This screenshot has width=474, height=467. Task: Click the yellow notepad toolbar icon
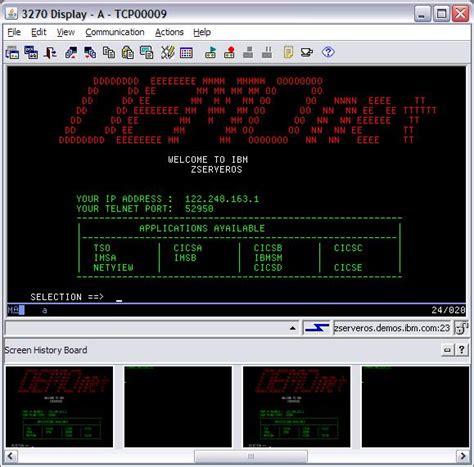pos(288,53)
